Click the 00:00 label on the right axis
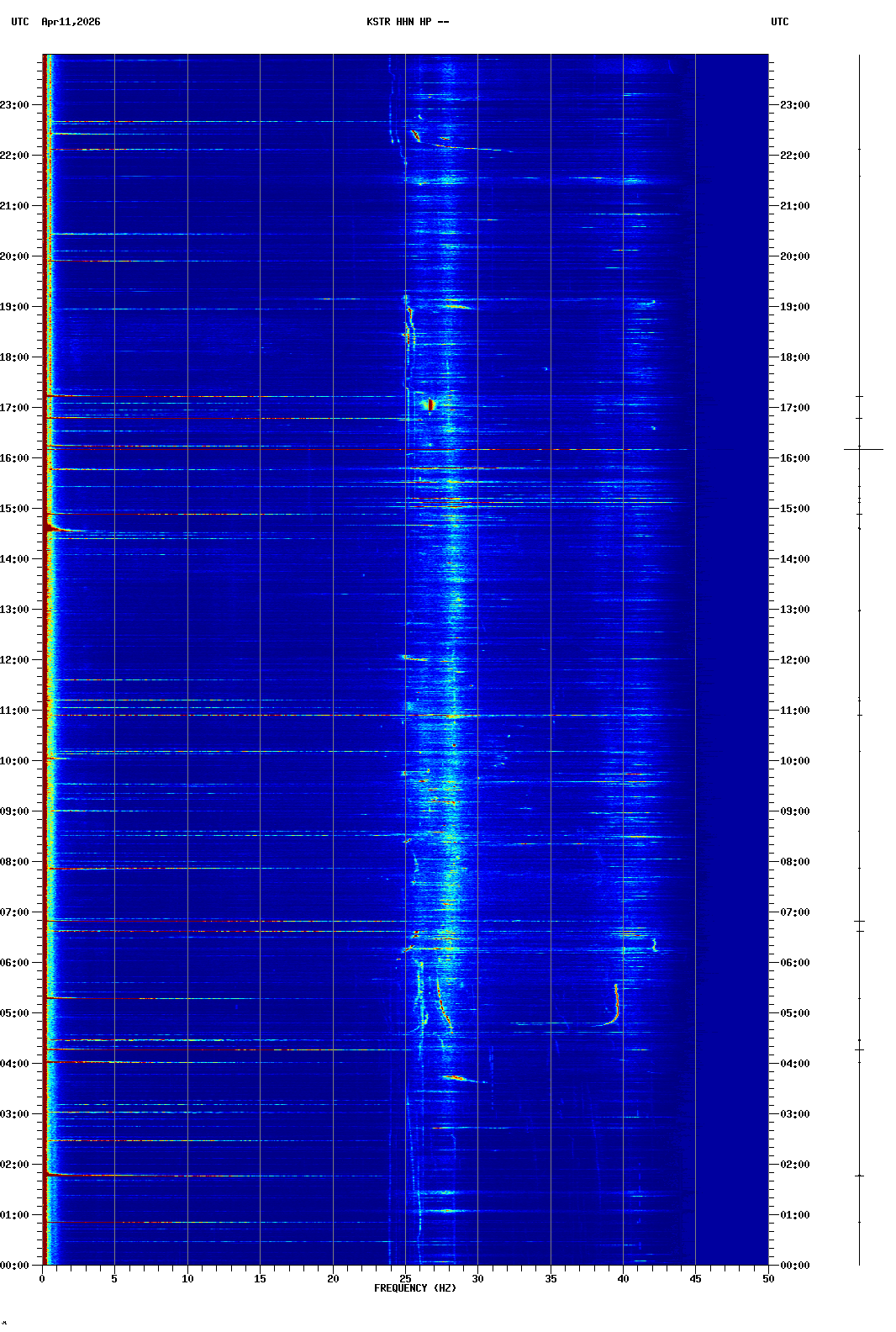Screen dimensions: 896x1332 pyautogui.click(x=794, y=1266)
